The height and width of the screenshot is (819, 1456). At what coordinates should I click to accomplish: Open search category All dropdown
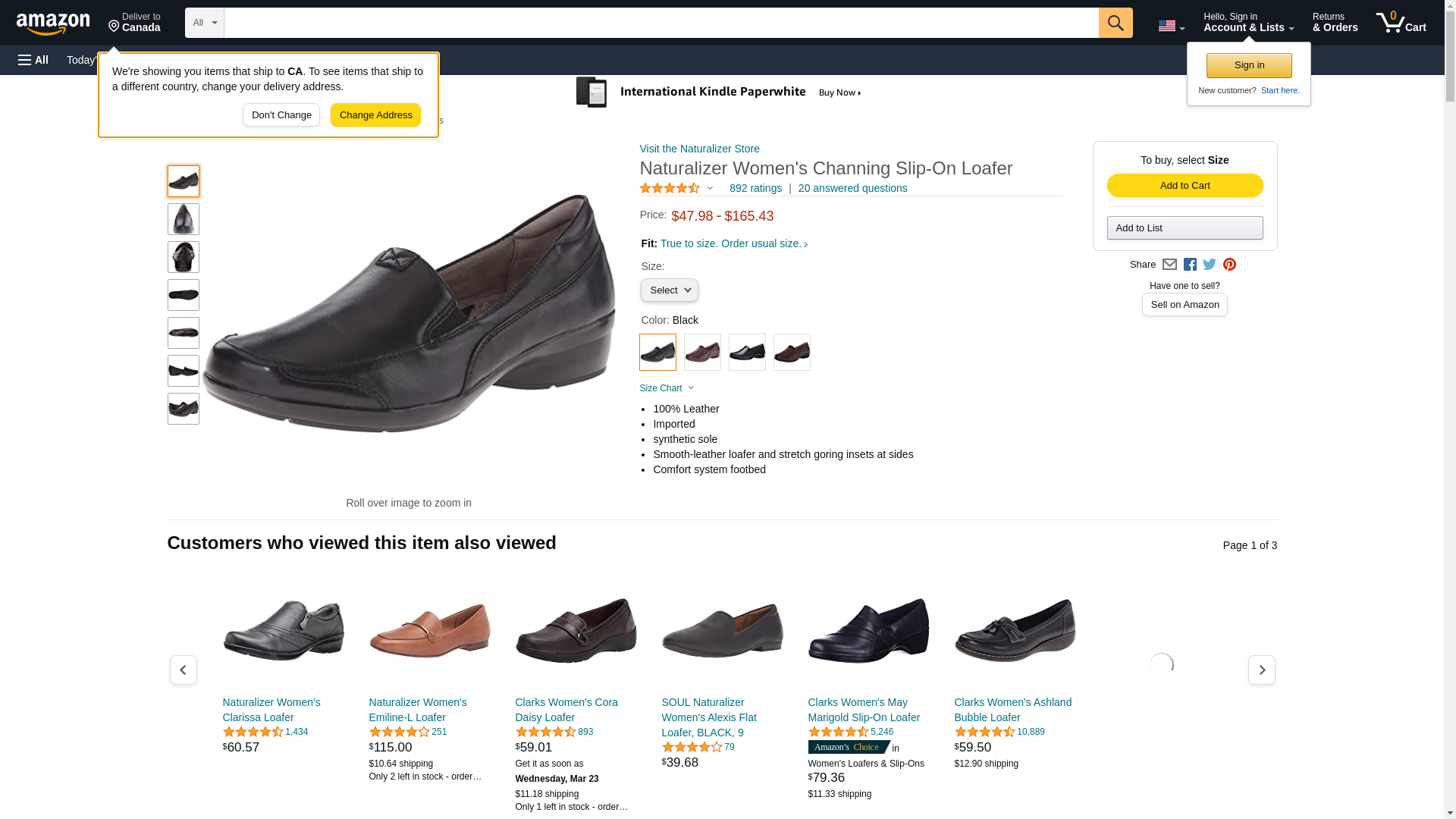click(204, 23)
